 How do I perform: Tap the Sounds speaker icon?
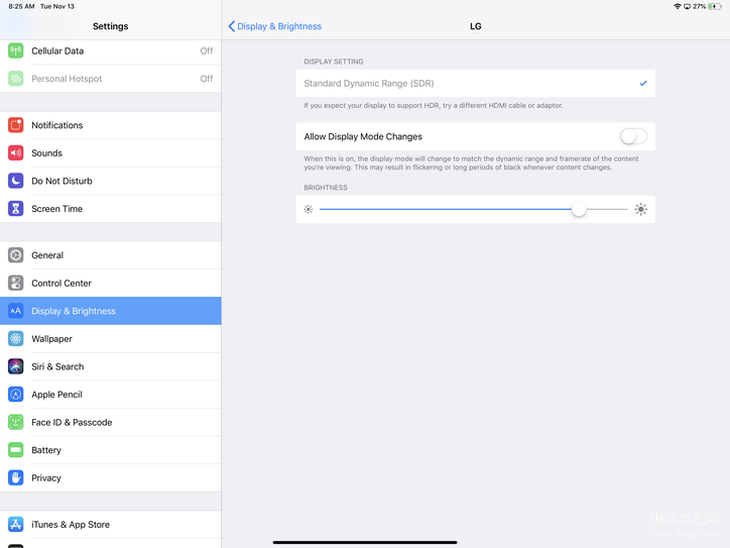coord(16,153)
